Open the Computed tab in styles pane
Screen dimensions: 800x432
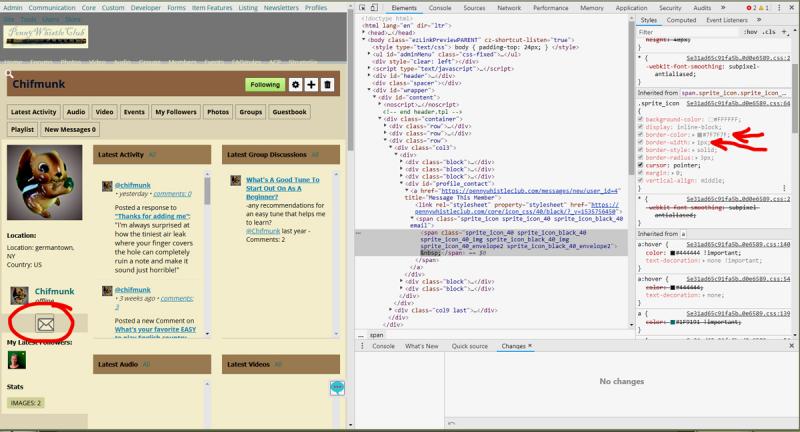(682, 20)
